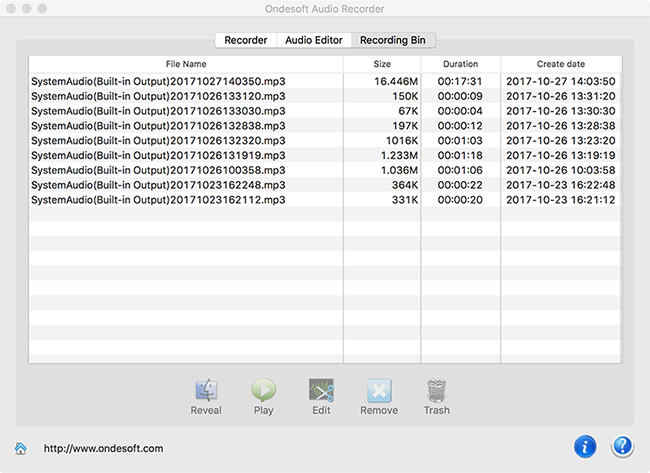Click create date 2017-10-26 13:19:19
The width and height of the screenshot is (650, 473).
coord(561,155)
